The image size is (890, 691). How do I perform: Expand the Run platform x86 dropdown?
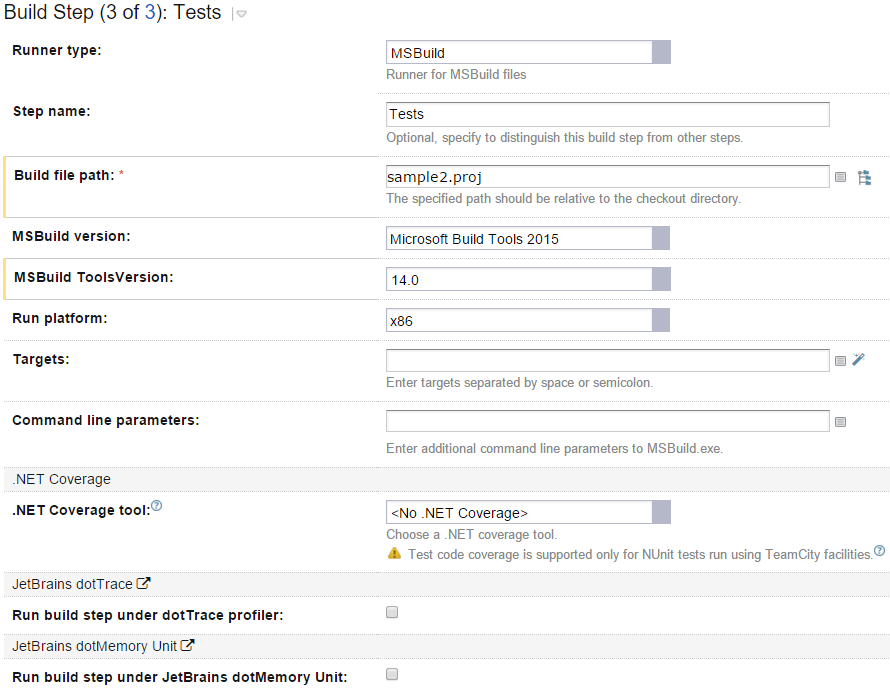(660, 320)
